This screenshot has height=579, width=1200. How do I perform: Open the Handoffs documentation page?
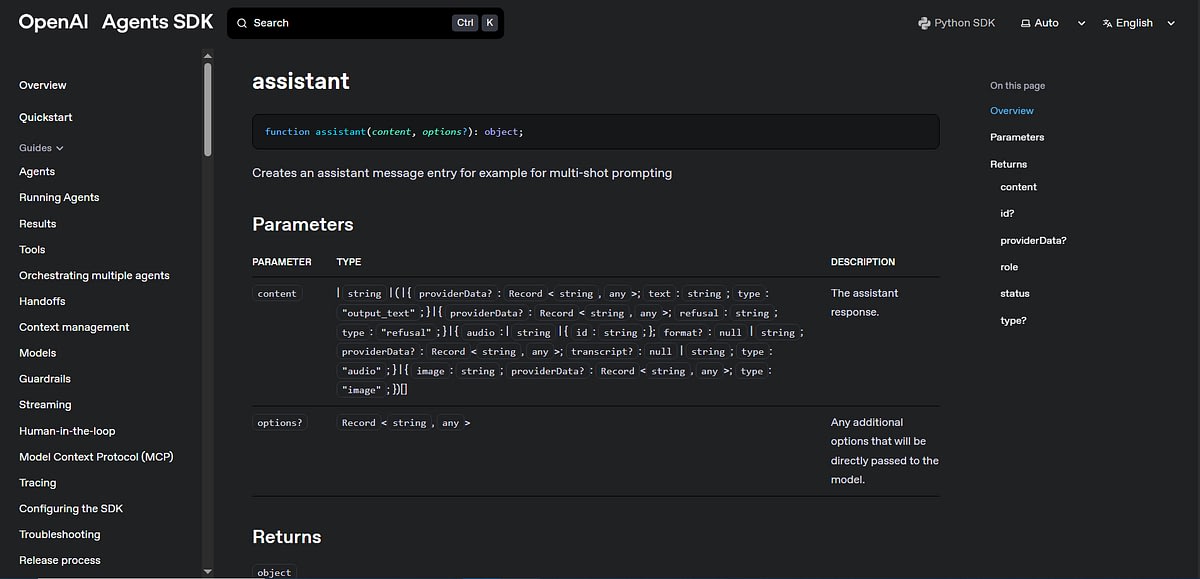pyautogui.click(x=42, y=300)
